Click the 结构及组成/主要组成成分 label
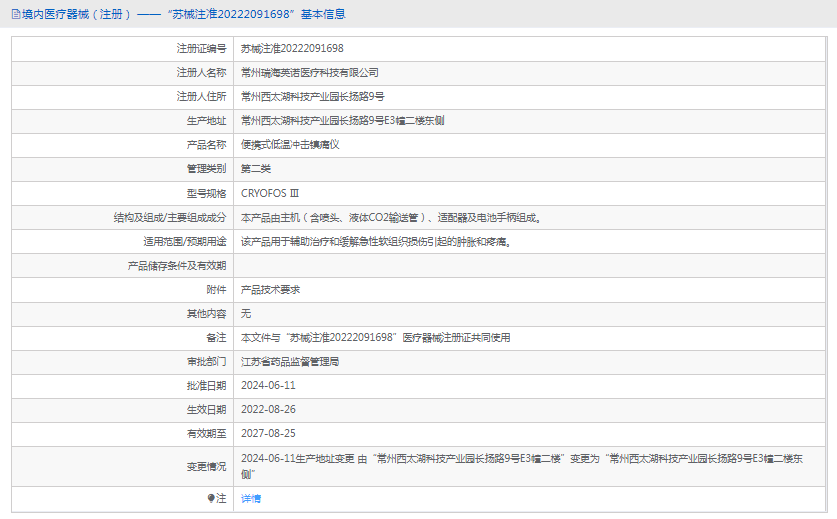This screenshot has height=519, width=837. (170, 217)
